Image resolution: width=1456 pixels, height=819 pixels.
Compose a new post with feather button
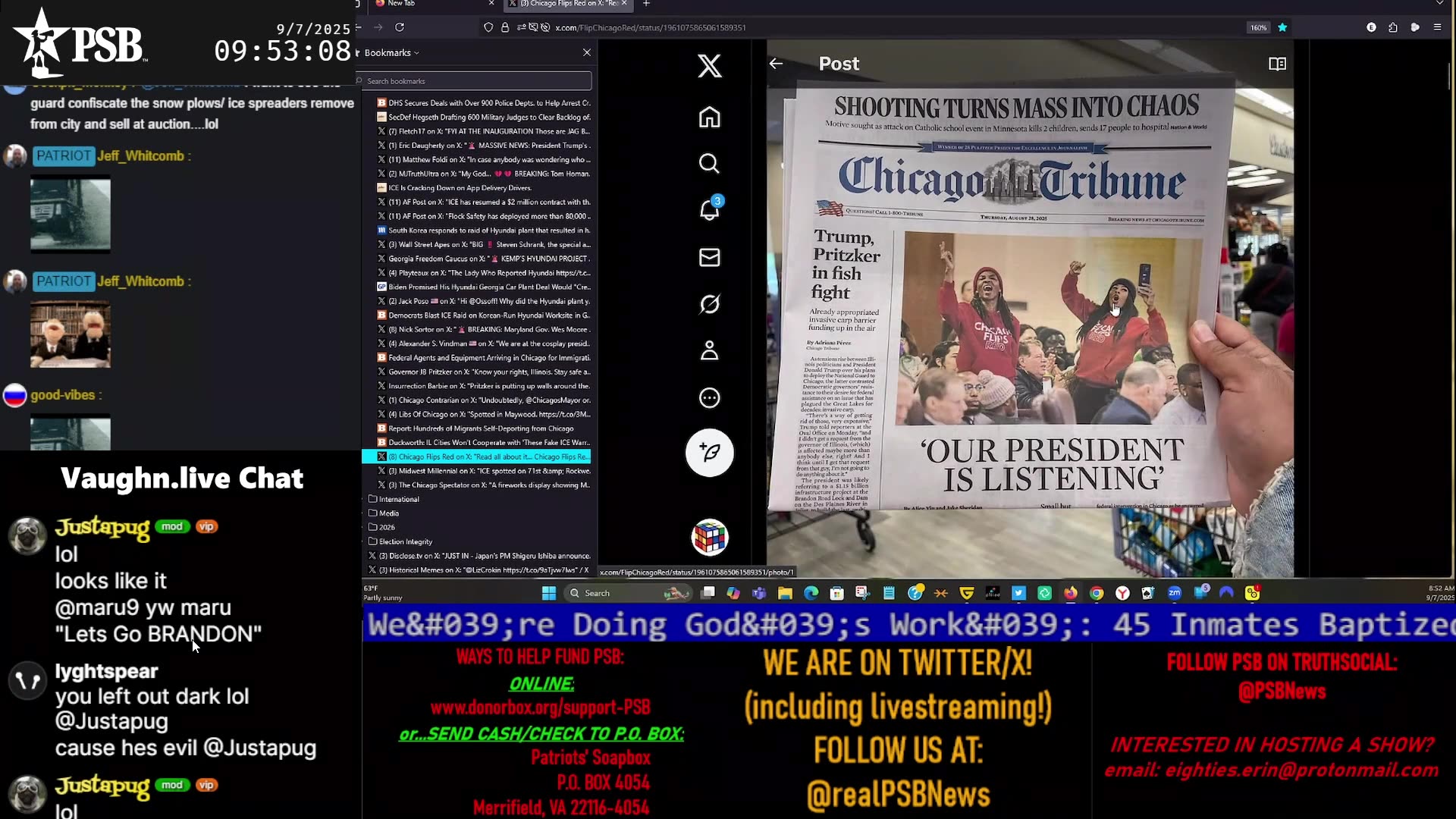pos(709,453)
